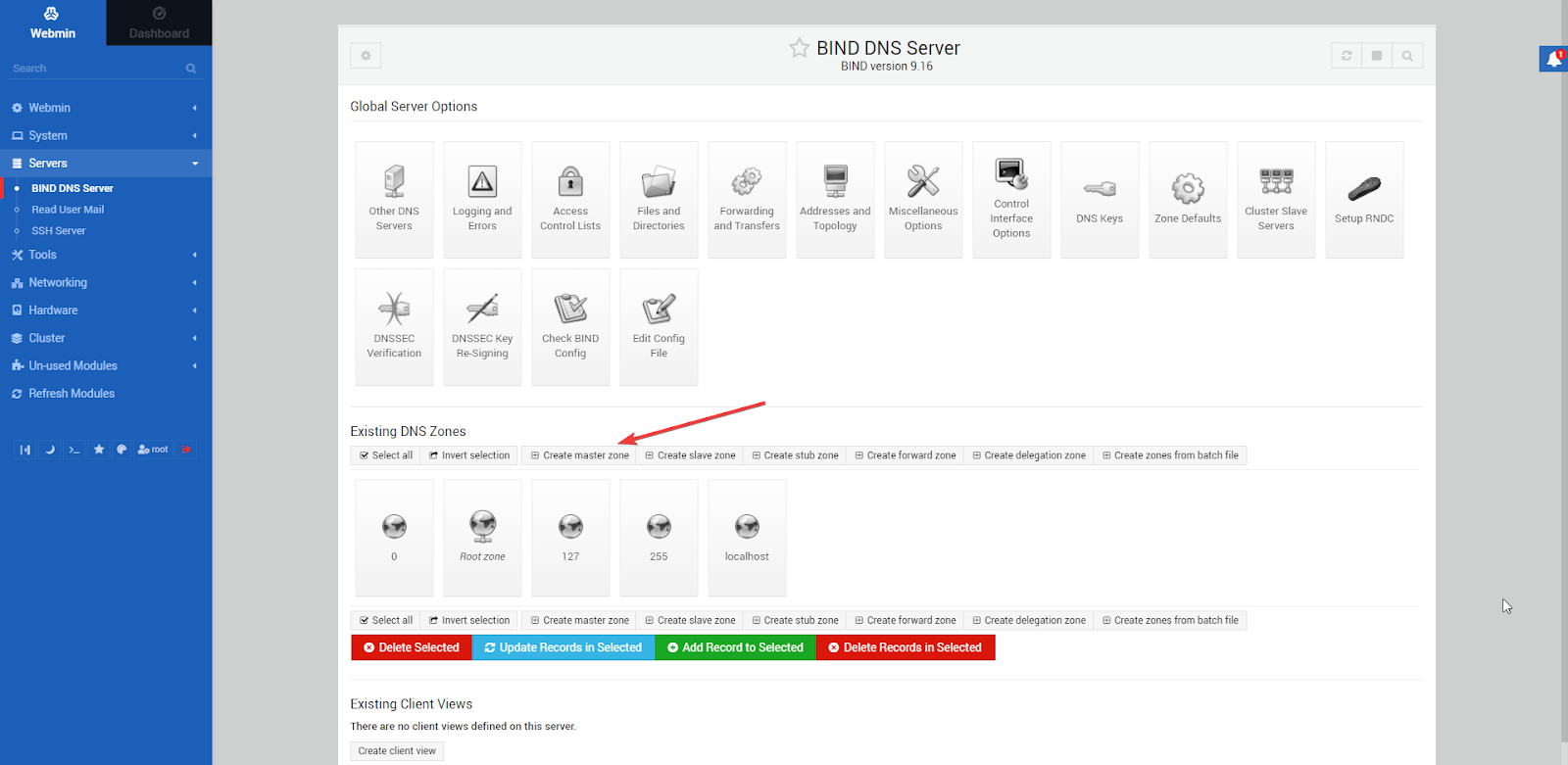Open Addresses and Topology options

(835, 200)
